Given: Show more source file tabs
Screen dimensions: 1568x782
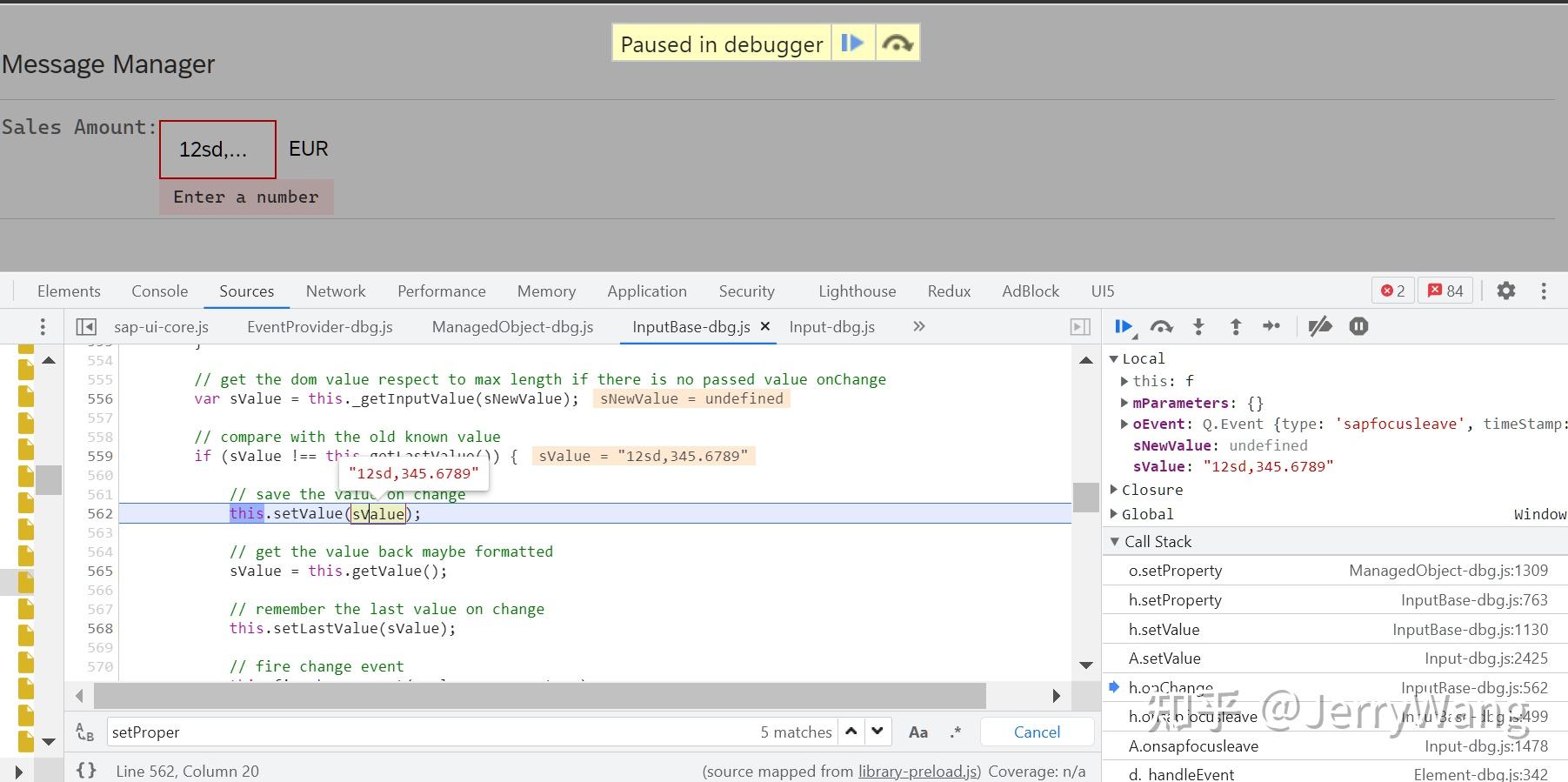Looking at the screenshot, I should click(x=918, y=326).
